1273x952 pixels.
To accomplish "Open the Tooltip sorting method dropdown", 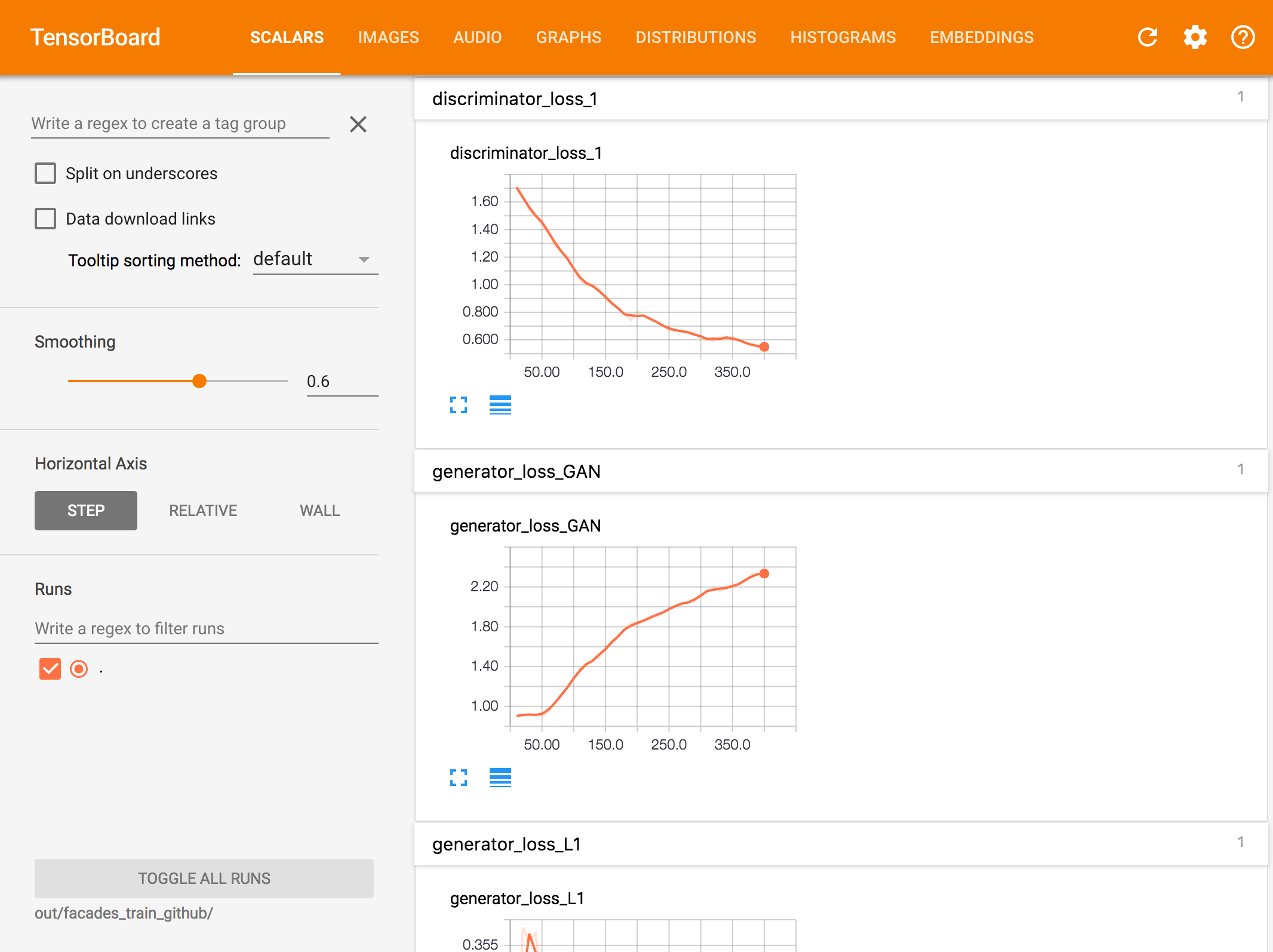I will [x=315, y=259].
